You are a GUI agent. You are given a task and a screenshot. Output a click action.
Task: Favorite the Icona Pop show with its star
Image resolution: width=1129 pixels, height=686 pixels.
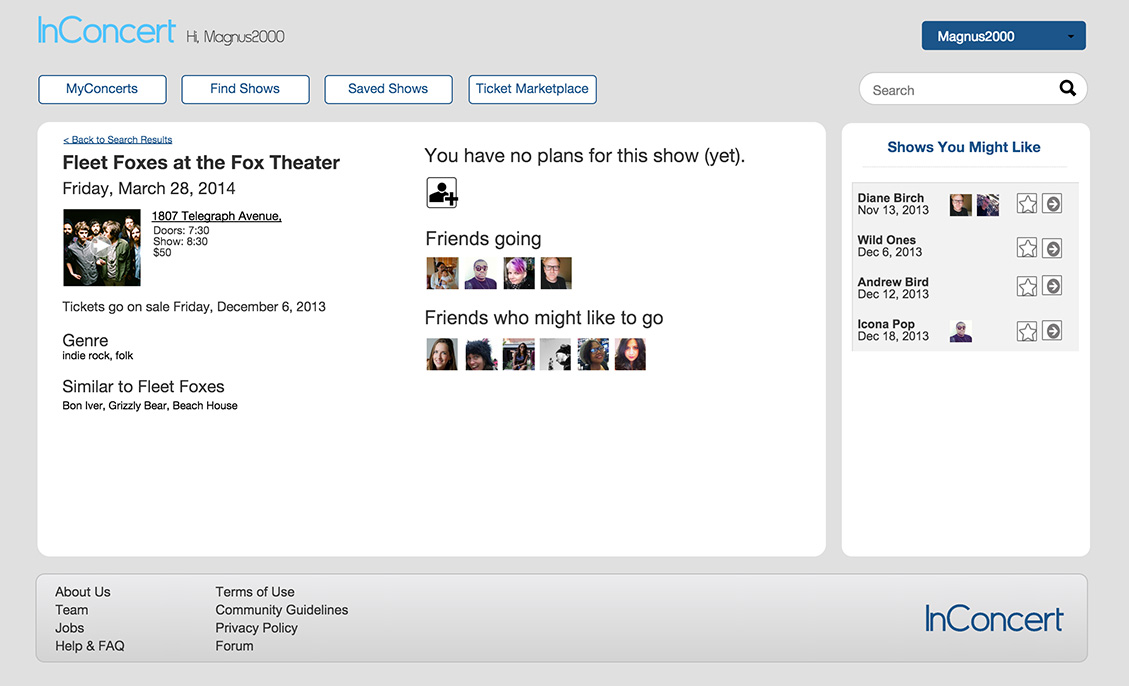coord(1027,331)
